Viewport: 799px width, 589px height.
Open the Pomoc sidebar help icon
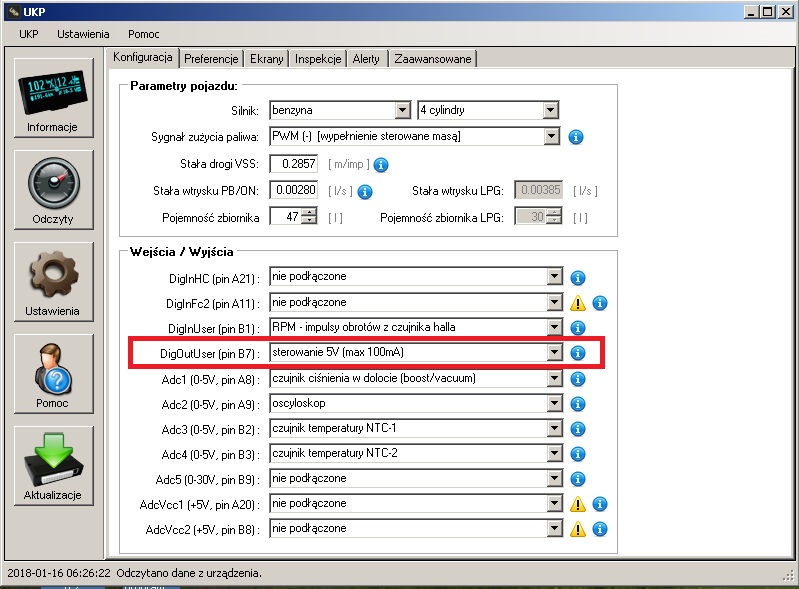[54, 373]
